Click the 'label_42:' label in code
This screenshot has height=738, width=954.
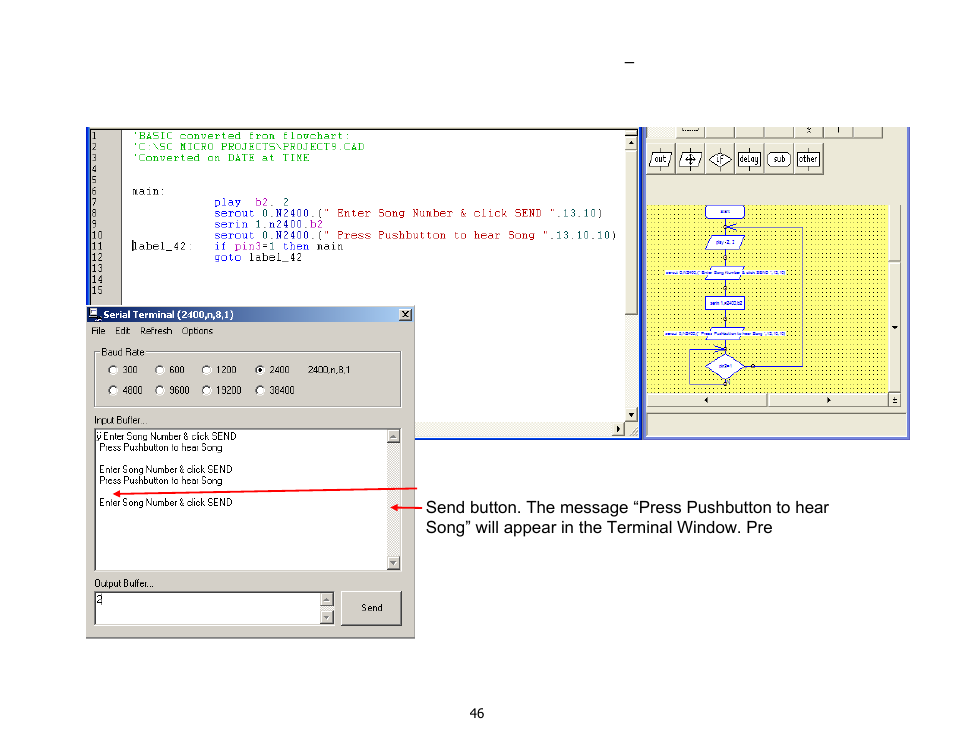(162, 246)
